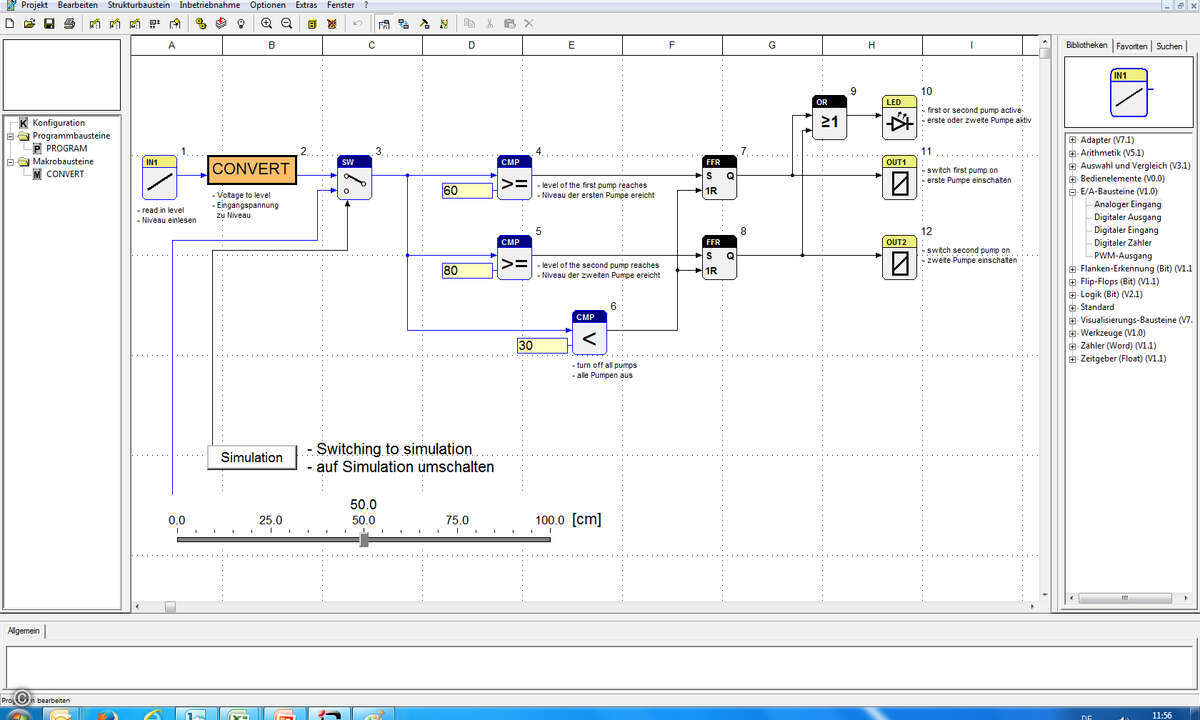Click the Zoom out magnifier icon

click(287, 23)
